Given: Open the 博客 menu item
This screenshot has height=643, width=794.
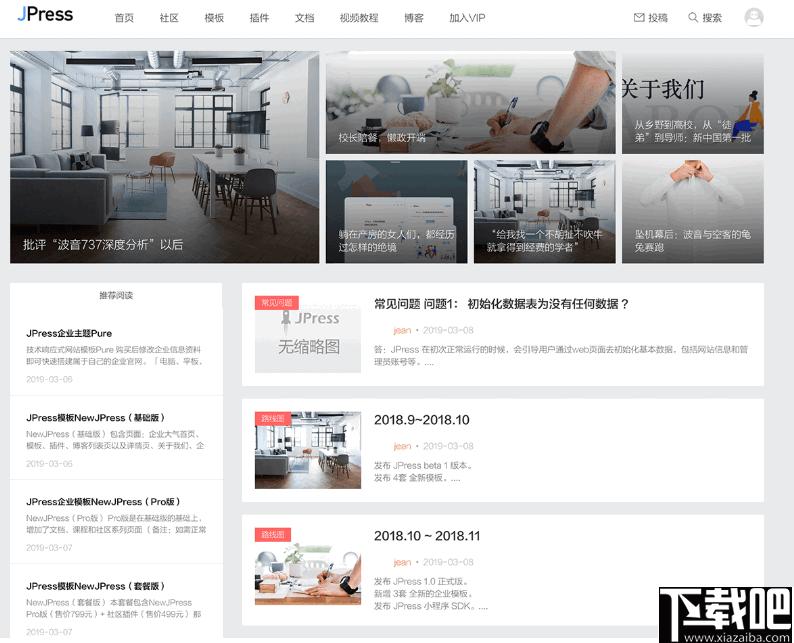Looking at the screenshot, I should (414, 18).
